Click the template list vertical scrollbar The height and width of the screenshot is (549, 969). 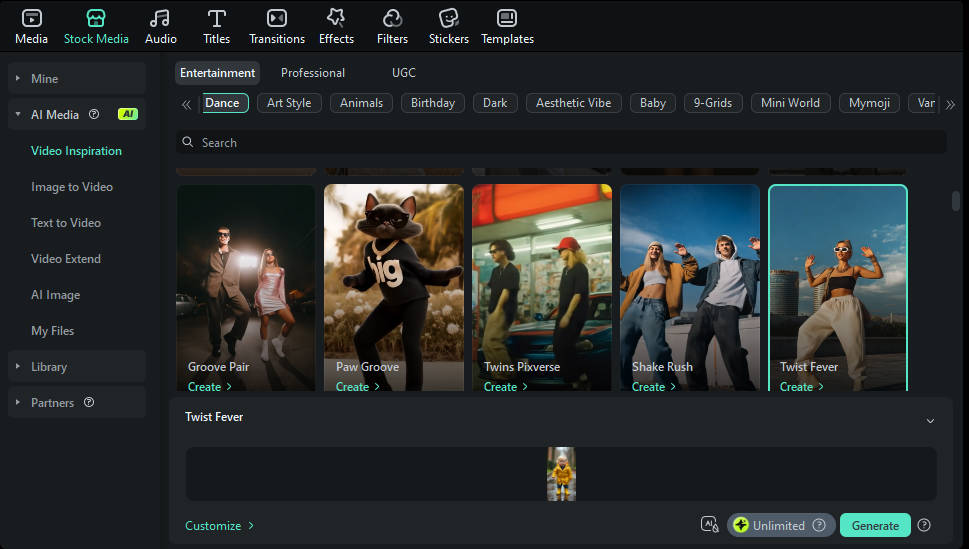(x=955, y=201)
